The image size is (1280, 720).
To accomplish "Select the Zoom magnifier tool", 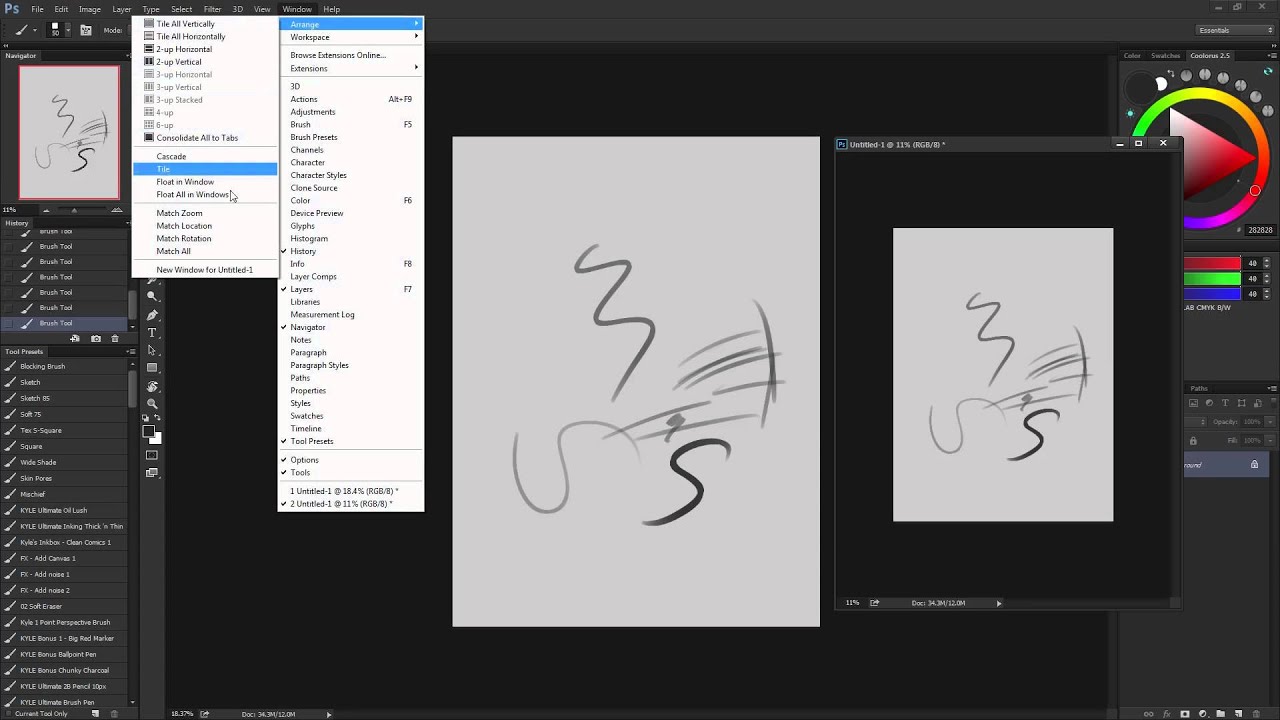I will pyautogui.click(x=152, y=404).
